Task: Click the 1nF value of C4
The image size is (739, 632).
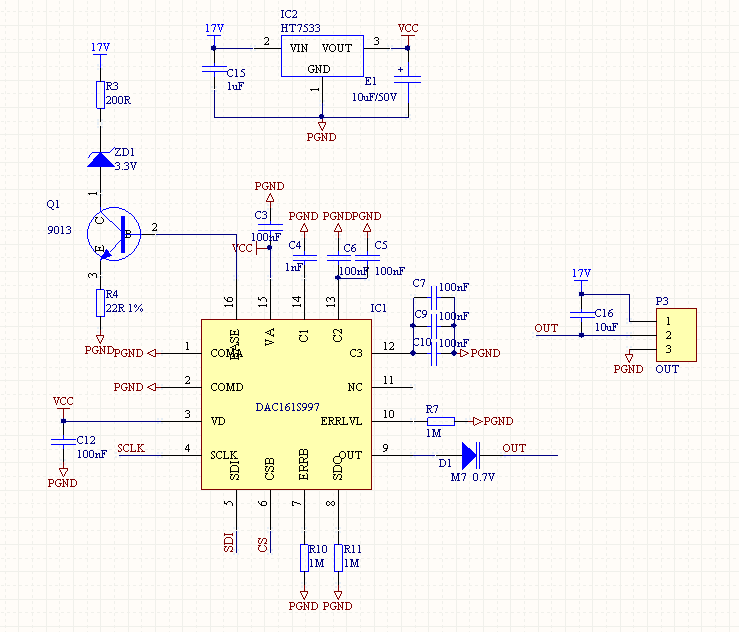Action: pos(294,267)
